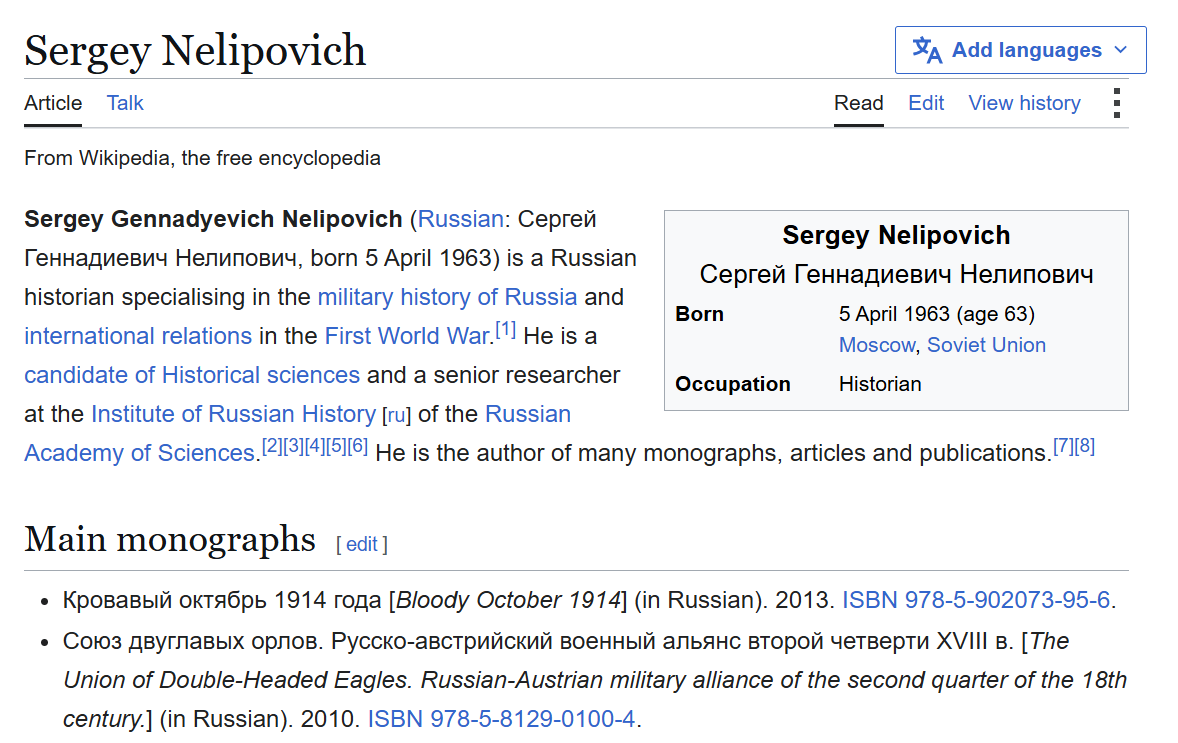Visit the Institute of Russian History link
Image resolution: width=1178 pixels, height=743 pixels.
(233, 414)
